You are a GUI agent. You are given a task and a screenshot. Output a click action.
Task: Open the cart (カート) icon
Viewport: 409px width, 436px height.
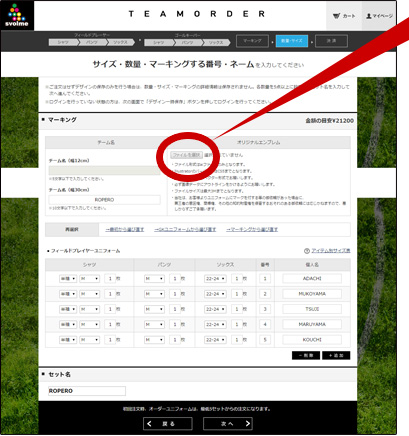coord(344,16)
